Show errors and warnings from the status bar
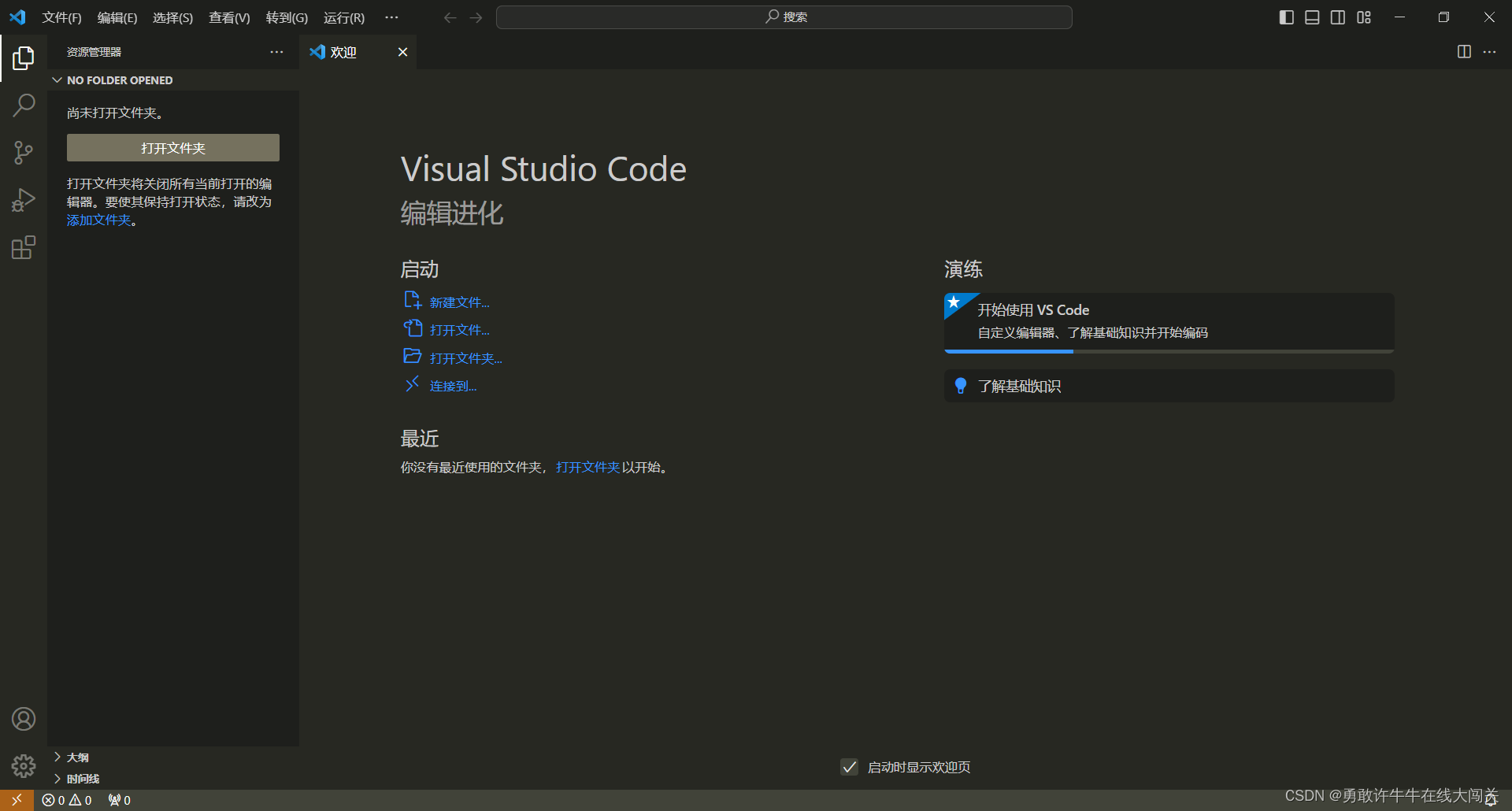This screenshot has width=1512, height=811. pyautogui.click(x=67, y=800)
